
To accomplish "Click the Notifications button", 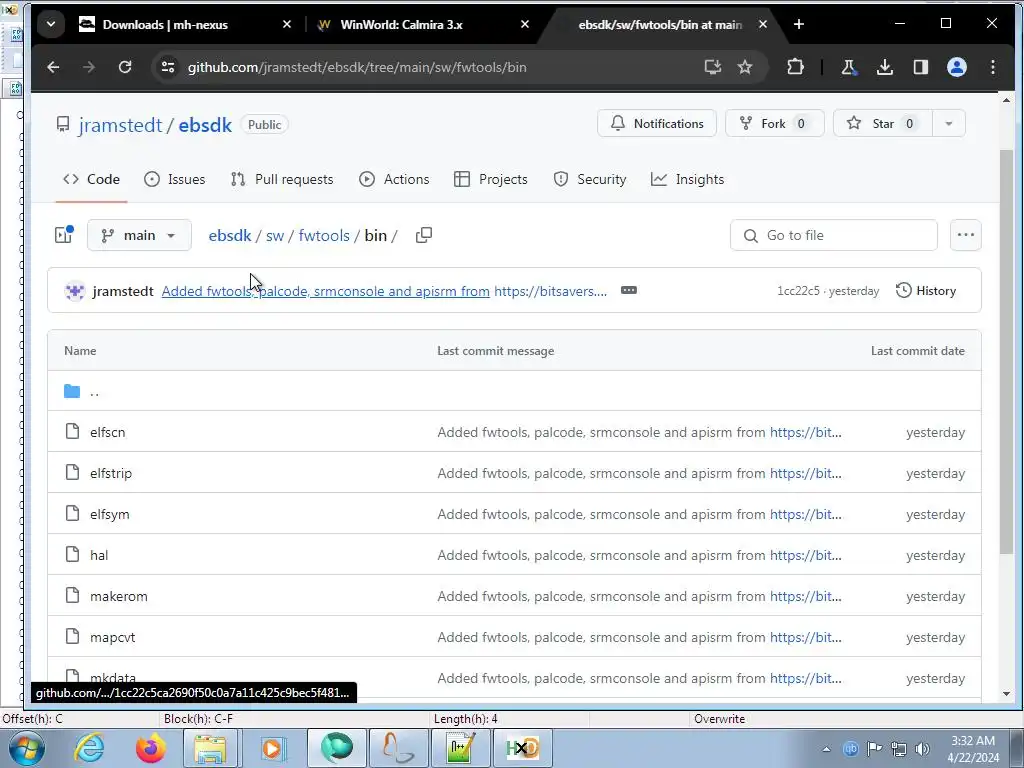I will point(657,123).
